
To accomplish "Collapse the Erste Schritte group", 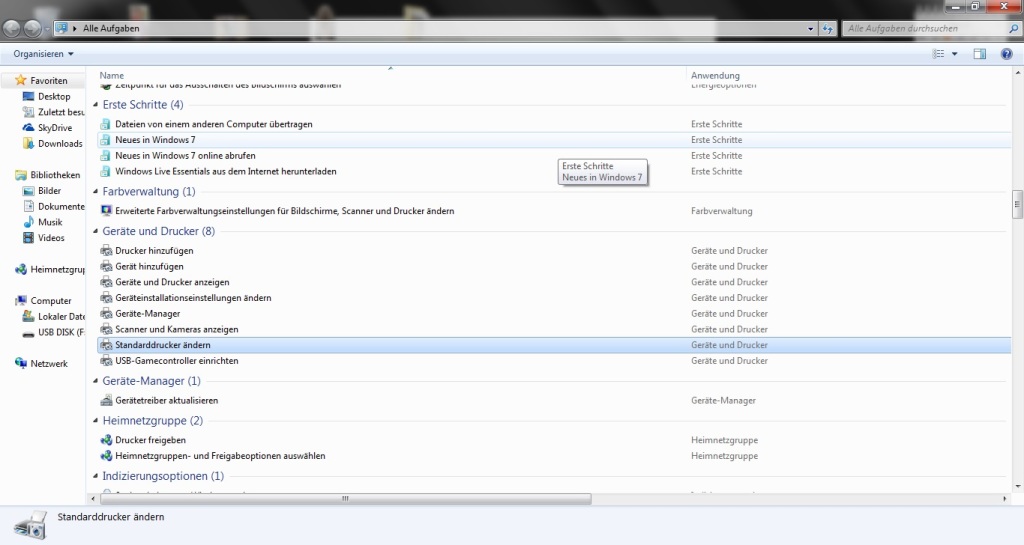I will (97, 105).
